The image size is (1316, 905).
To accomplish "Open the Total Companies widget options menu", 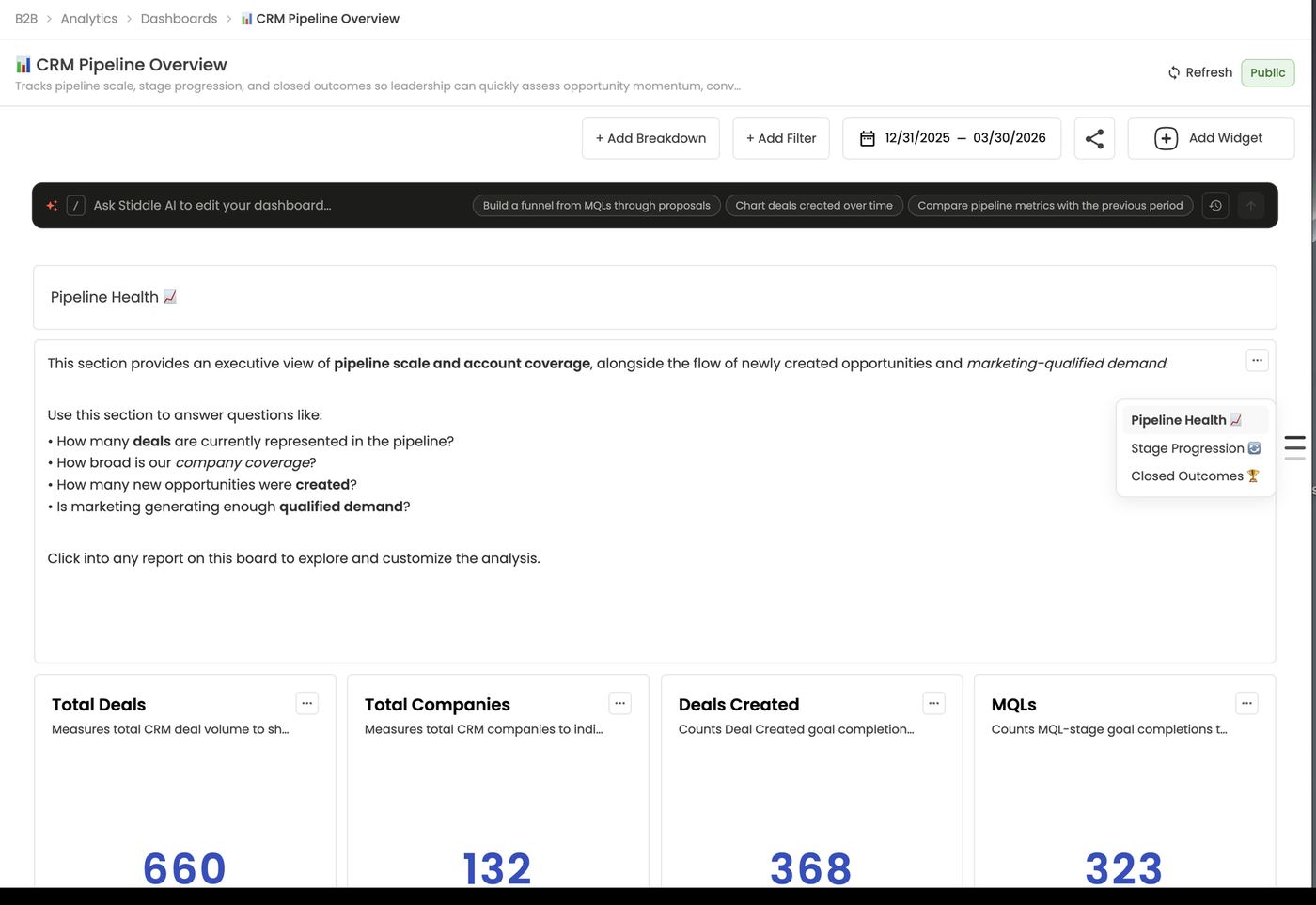I will (620, 703).
